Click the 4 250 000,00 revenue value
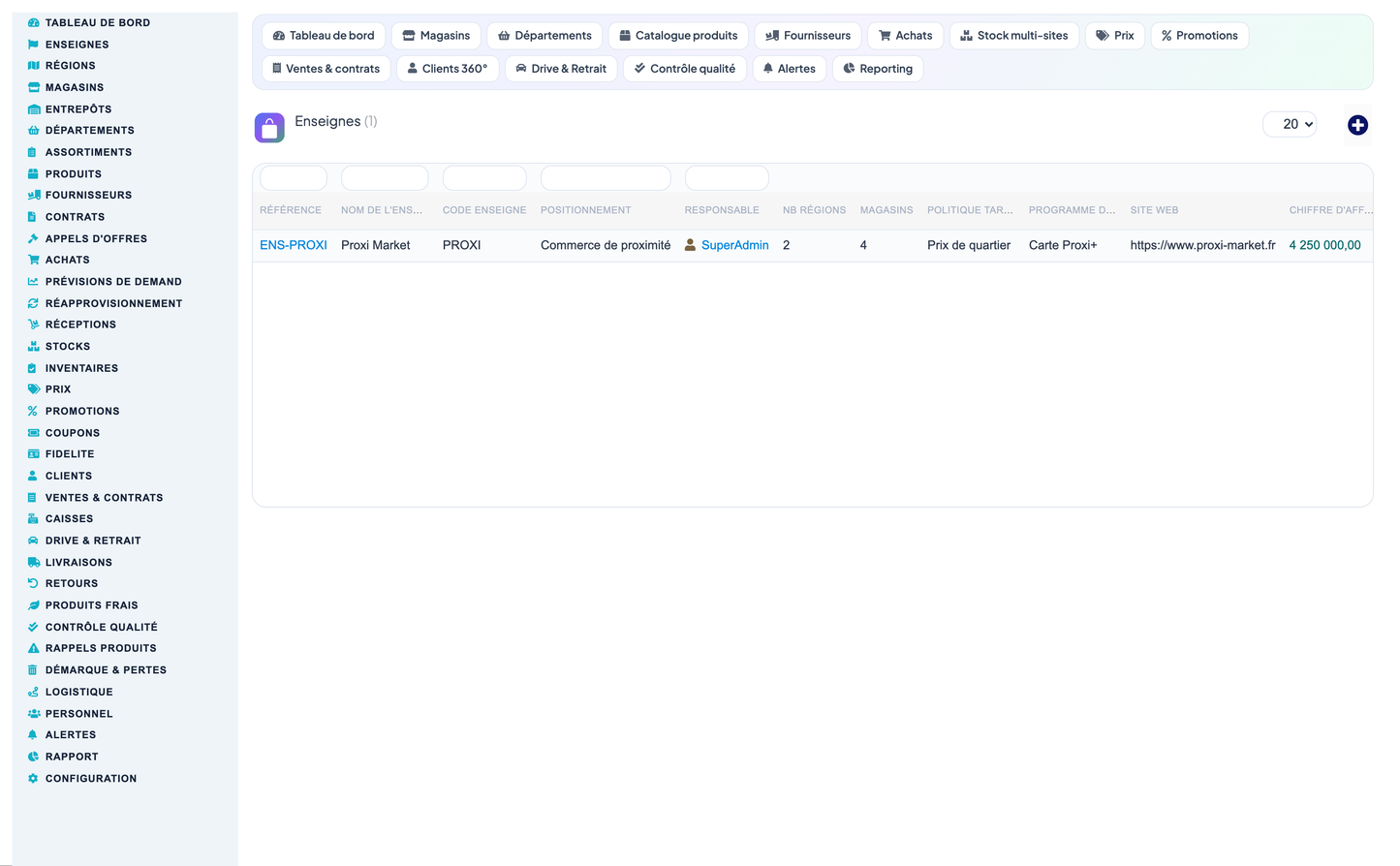Viewport: 1400px width, 866px height. [1324, 245]
